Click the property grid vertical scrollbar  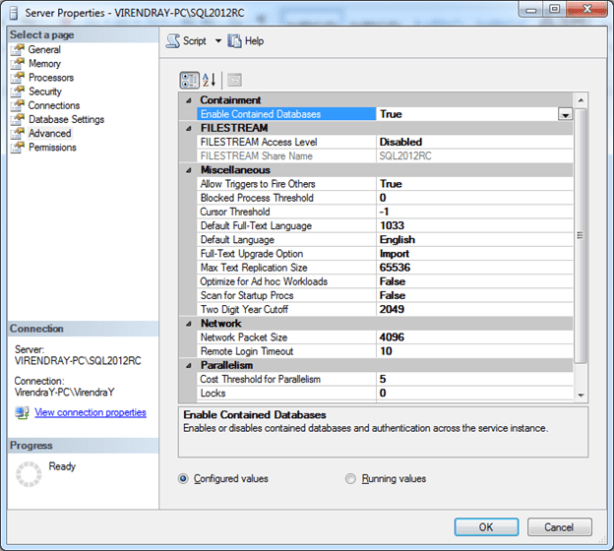point(581,250)
